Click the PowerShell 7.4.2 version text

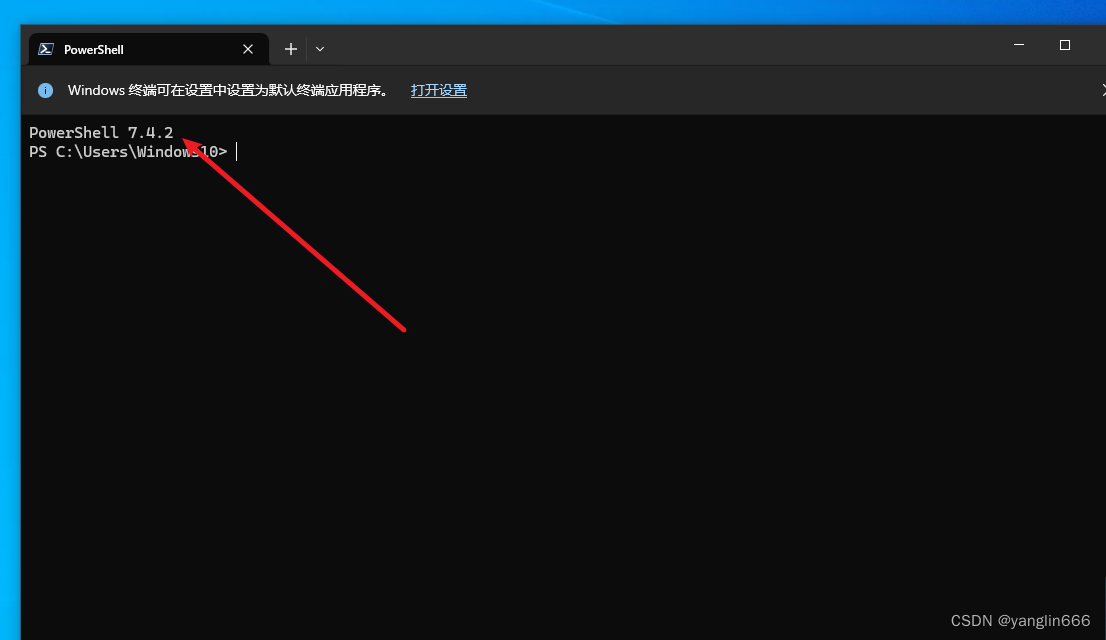tap(101, 133)
